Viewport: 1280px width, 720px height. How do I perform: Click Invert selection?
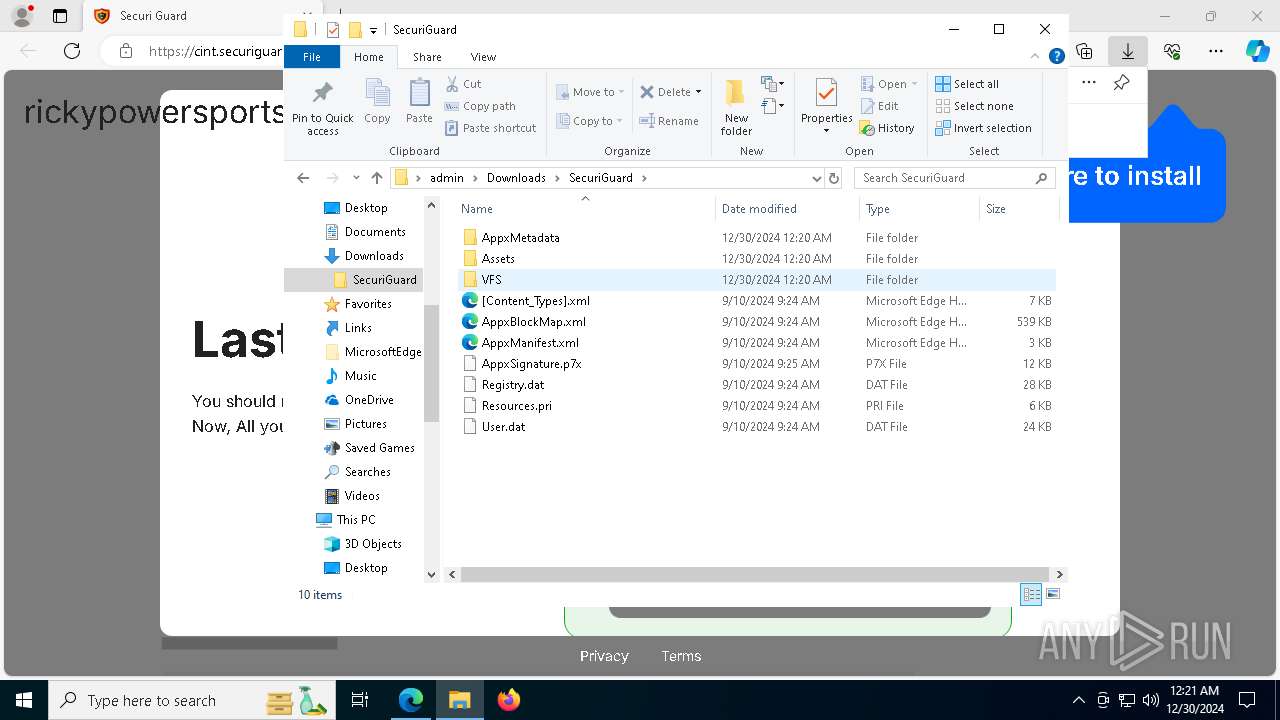coord(983,128)
